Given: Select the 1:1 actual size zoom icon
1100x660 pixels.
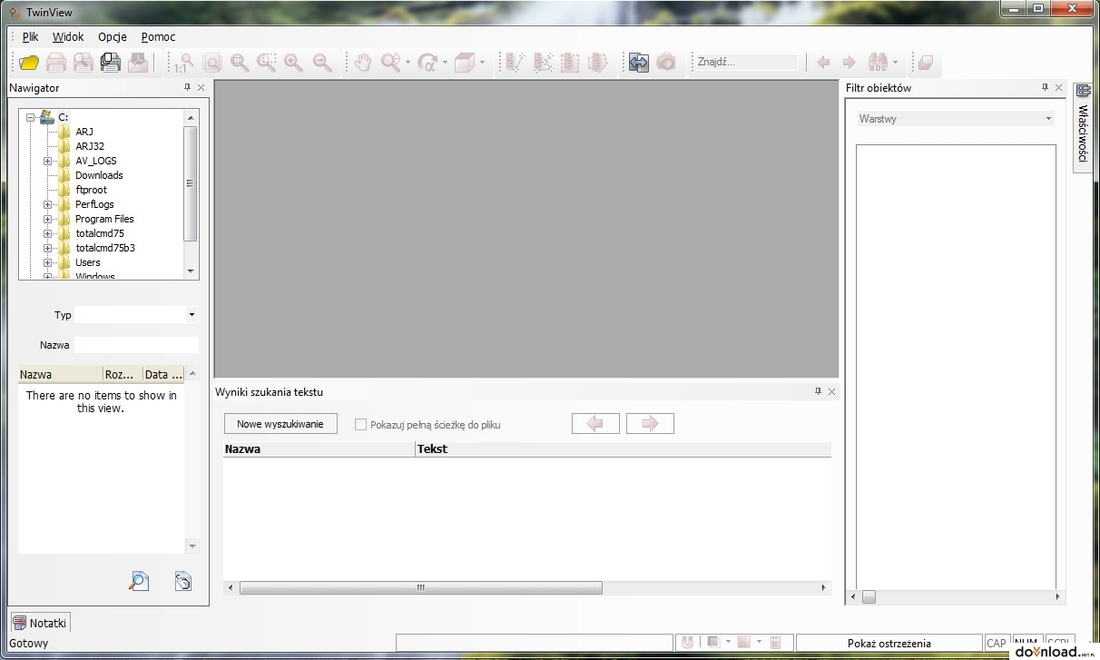Looking at the screenshot, I should click(x=185, y=62).
